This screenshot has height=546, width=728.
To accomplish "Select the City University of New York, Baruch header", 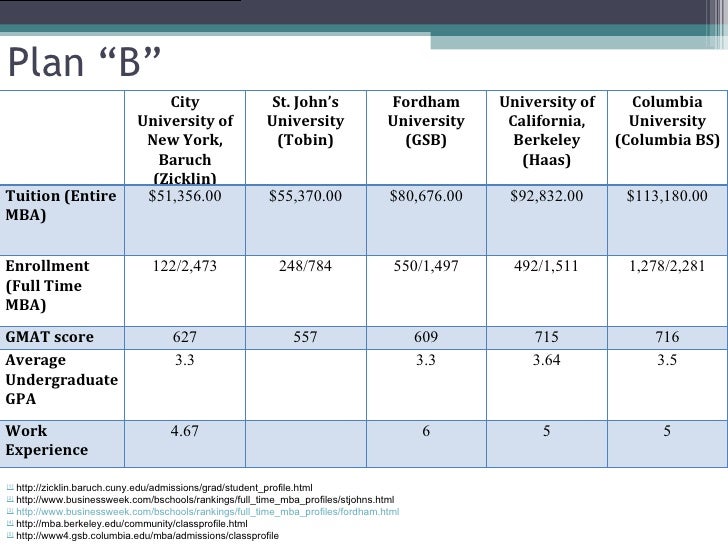I will point(185,140).
